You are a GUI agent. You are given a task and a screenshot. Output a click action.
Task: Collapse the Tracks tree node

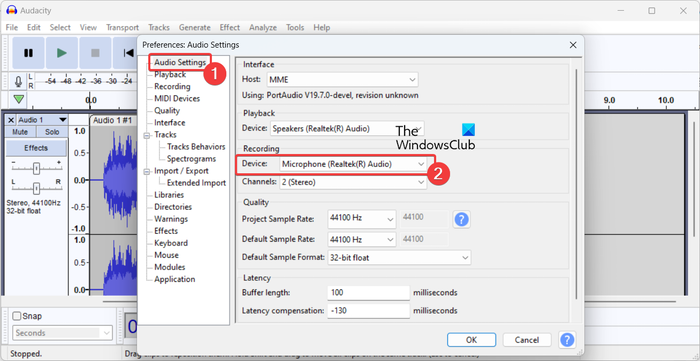(x=146, y=135)
